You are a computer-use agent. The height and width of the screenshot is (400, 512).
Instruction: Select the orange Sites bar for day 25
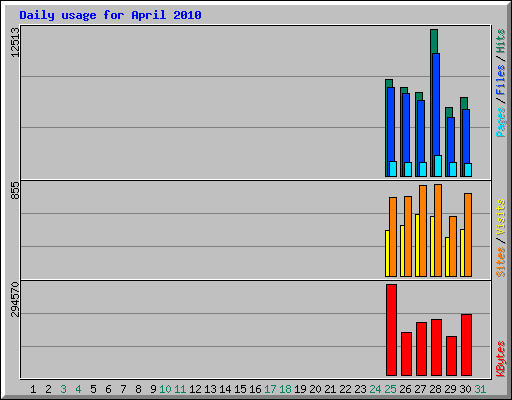coord(393,237)
